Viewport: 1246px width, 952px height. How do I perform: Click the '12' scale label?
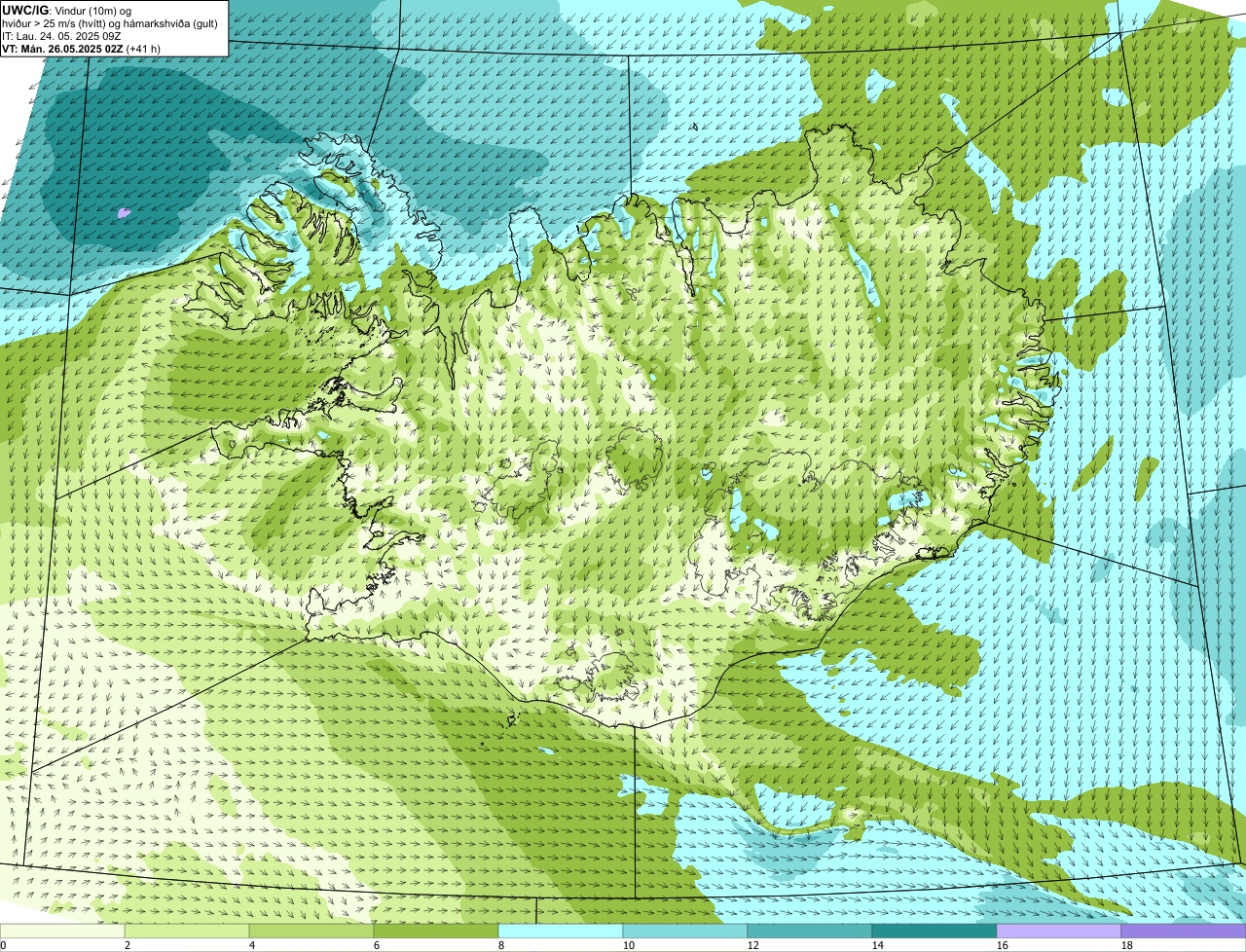coord(753,945)
